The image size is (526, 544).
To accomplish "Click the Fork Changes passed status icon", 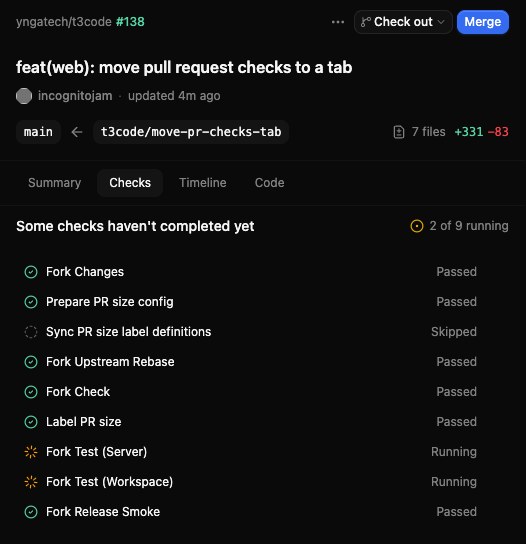I will click(31, 272).
